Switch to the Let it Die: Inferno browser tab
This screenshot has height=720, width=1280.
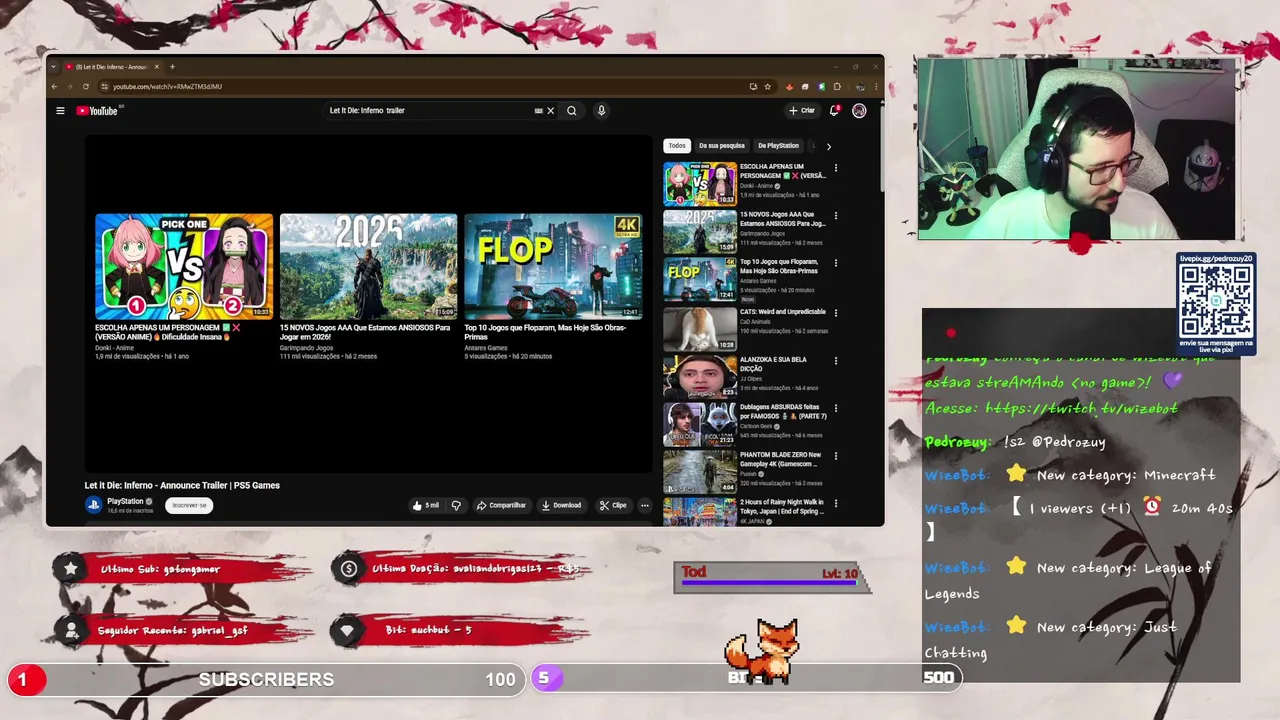(x=112, y=67)
